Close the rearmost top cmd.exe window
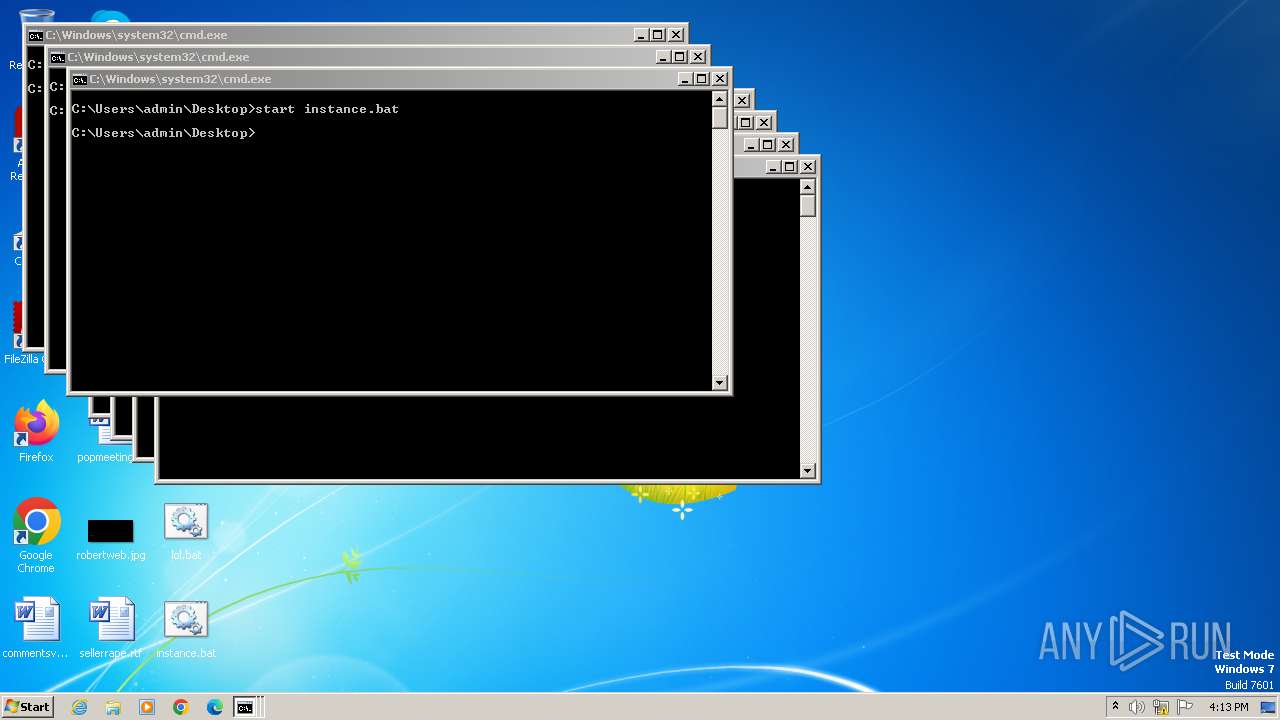Viewport: 1280px width, 720px height. (676, 35)
